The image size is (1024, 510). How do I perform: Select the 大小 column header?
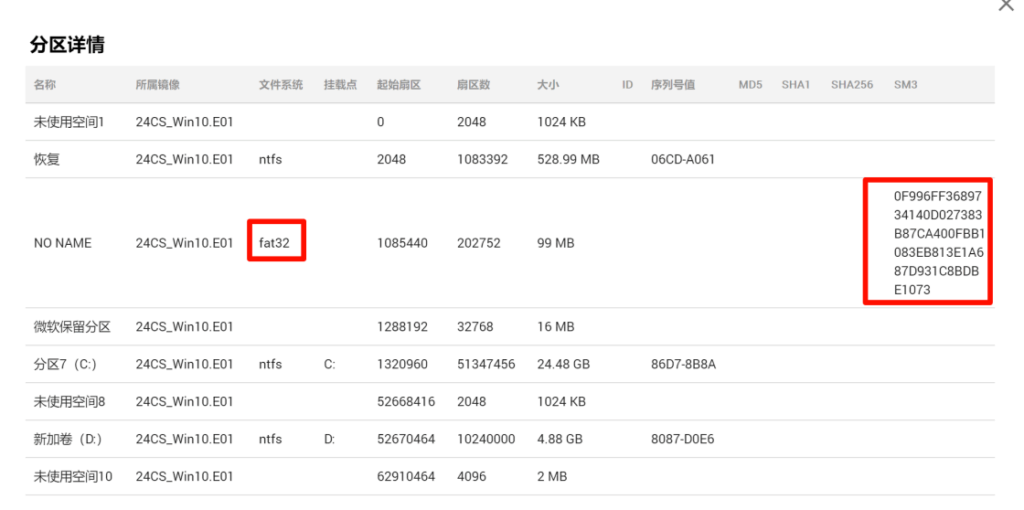(x=547, y=85)
